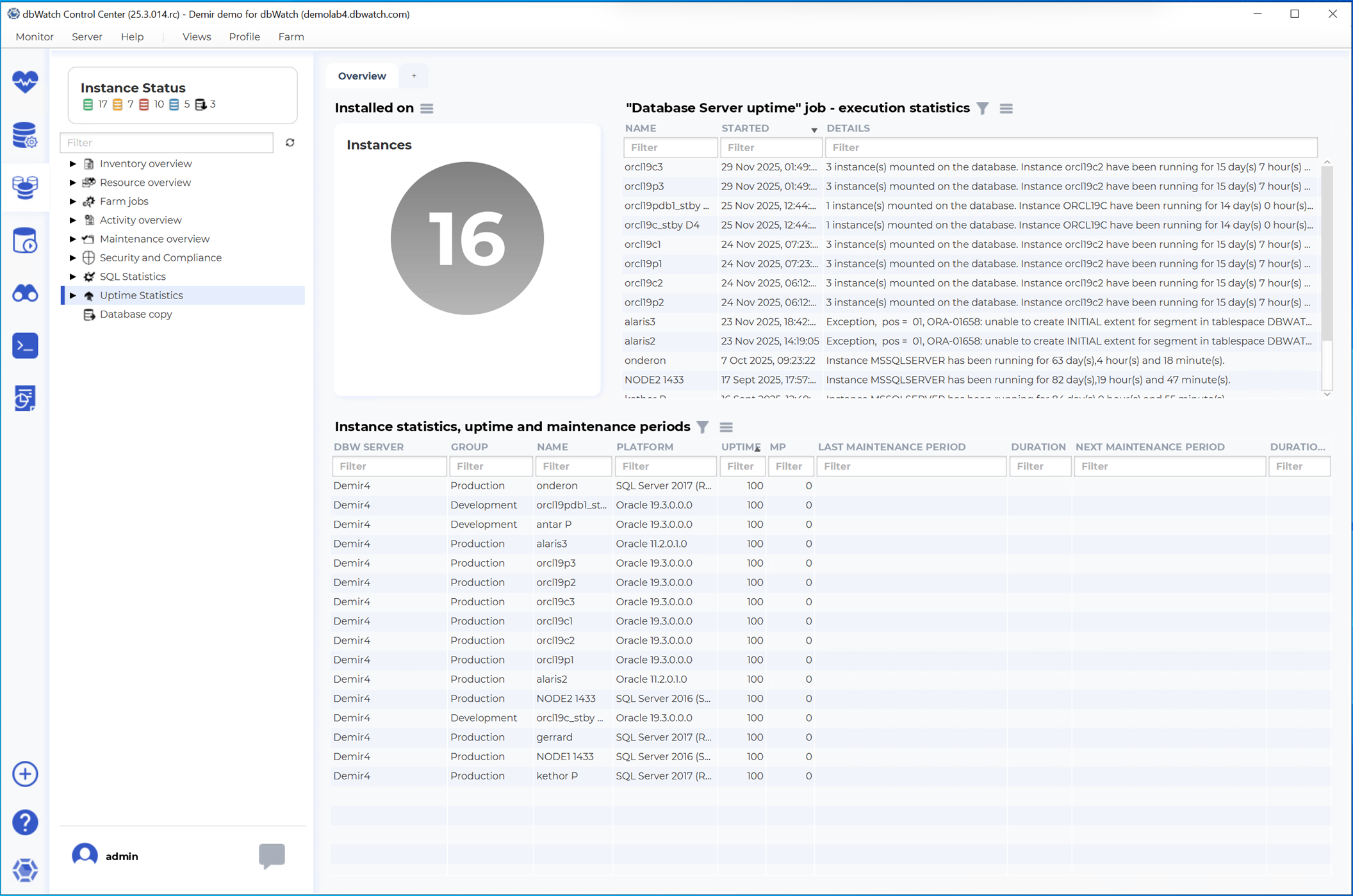1353x896 pixels.
Task: Click the chat bubble icon near admin
Action: click(x=272, y=855)
